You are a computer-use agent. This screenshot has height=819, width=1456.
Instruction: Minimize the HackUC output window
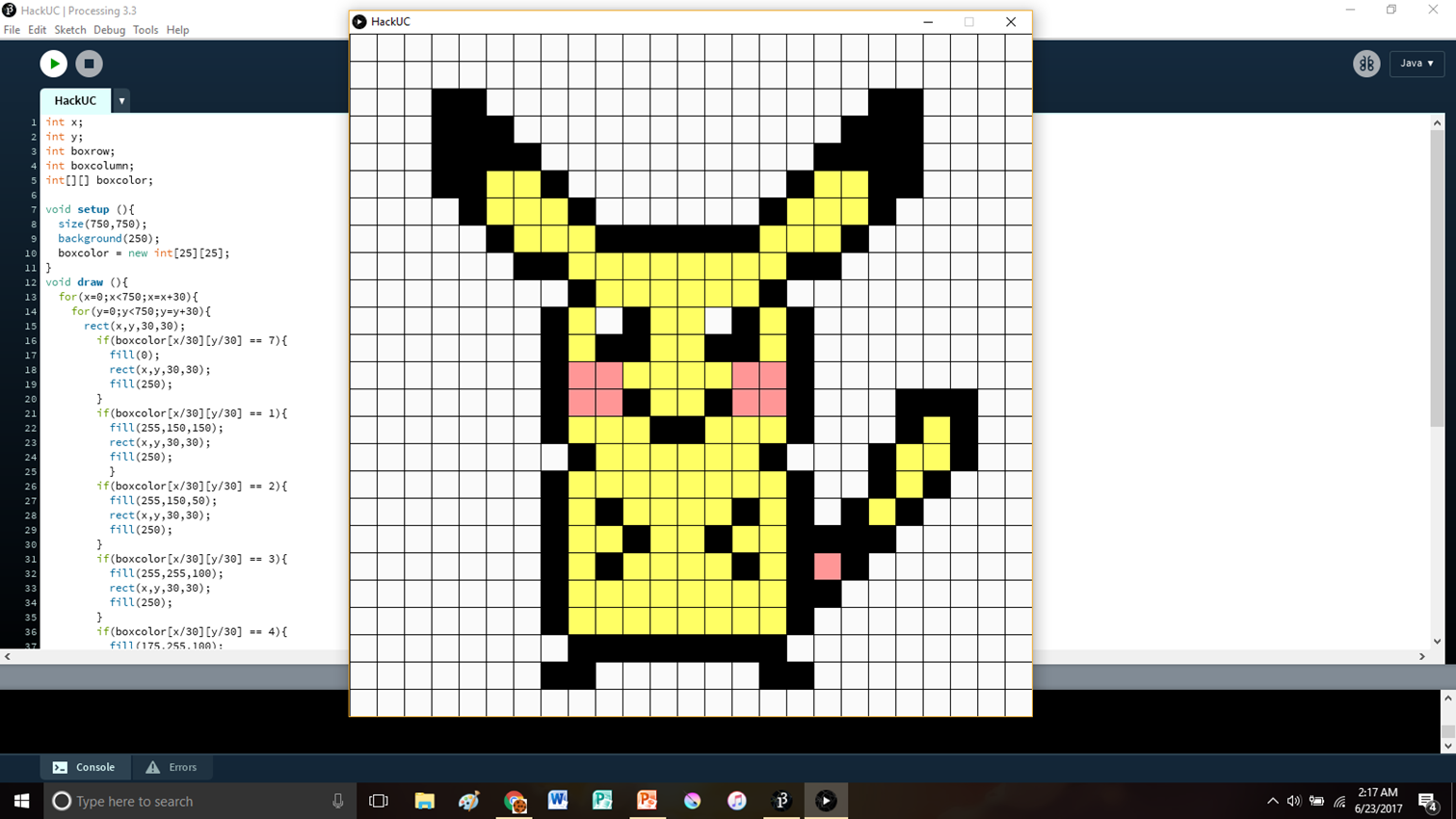tap(928, 21)
